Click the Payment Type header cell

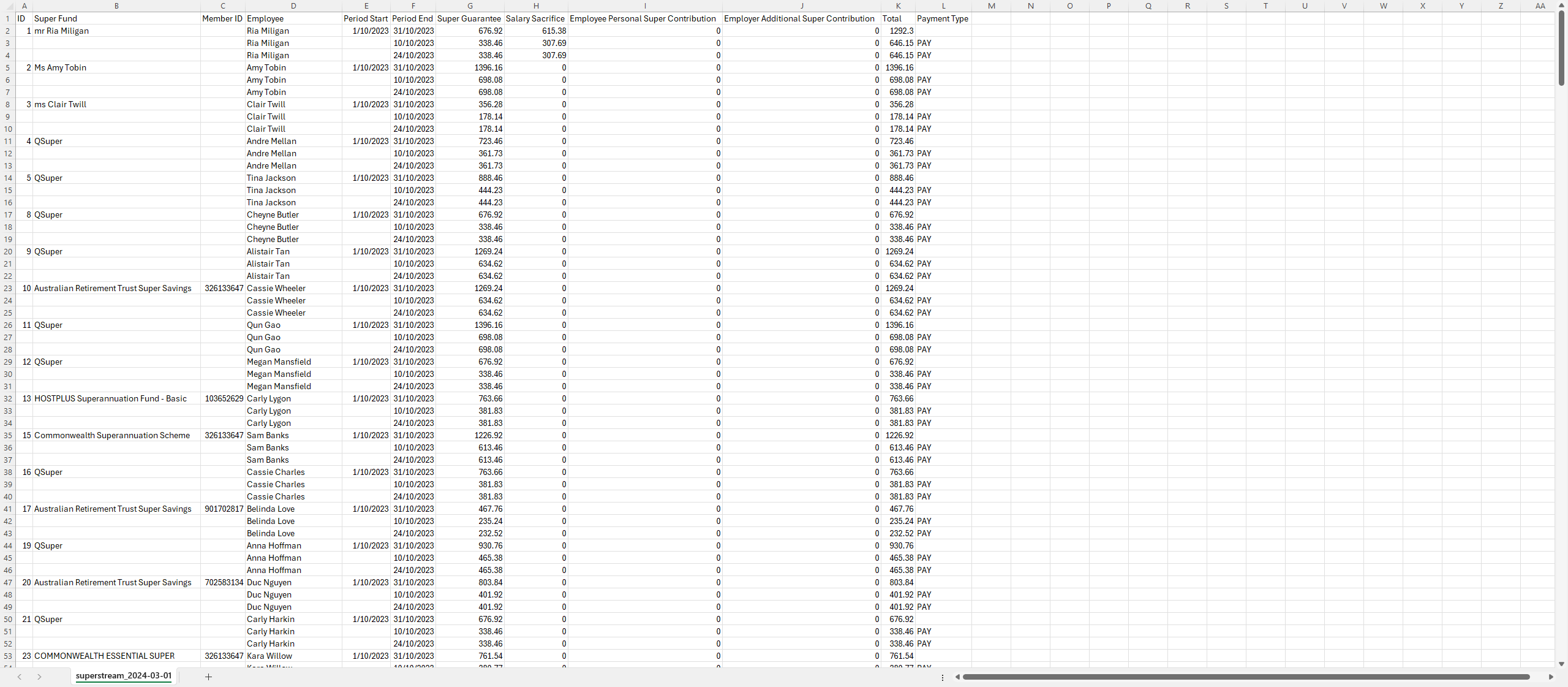(943, 18)
